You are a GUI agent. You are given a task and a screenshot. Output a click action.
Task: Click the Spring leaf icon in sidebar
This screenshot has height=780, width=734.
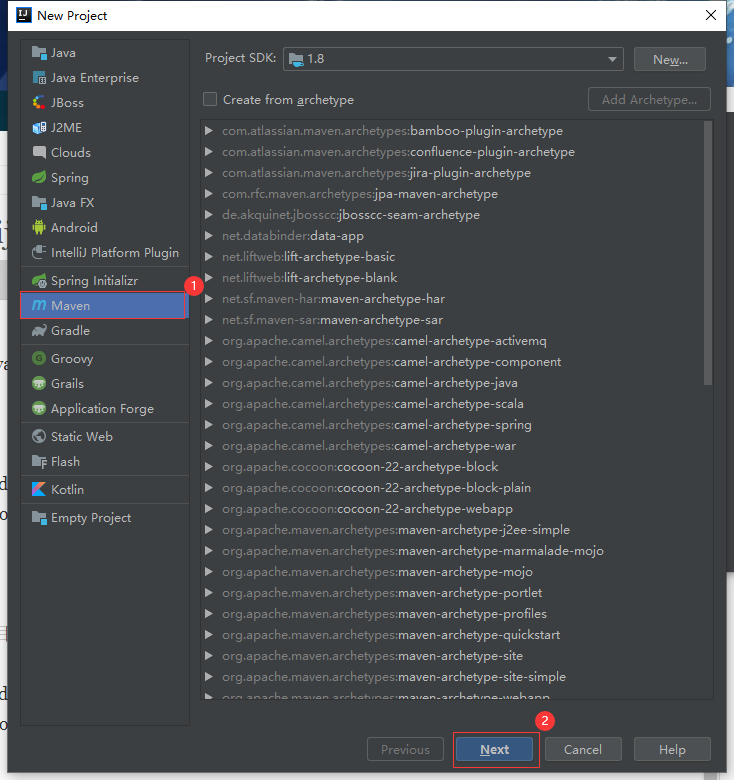39,178
